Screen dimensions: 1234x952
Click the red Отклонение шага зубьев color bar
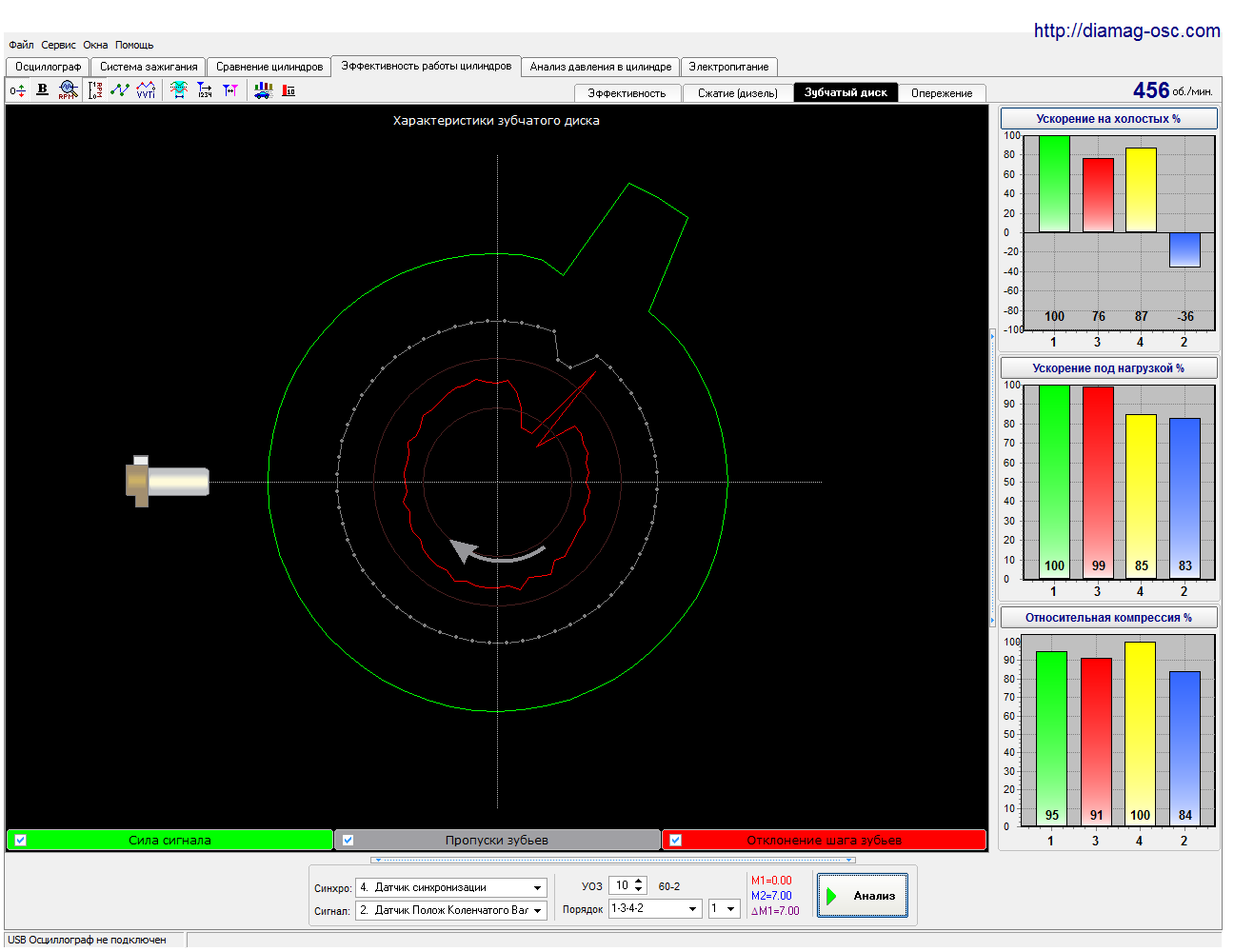tap(825, 840)
